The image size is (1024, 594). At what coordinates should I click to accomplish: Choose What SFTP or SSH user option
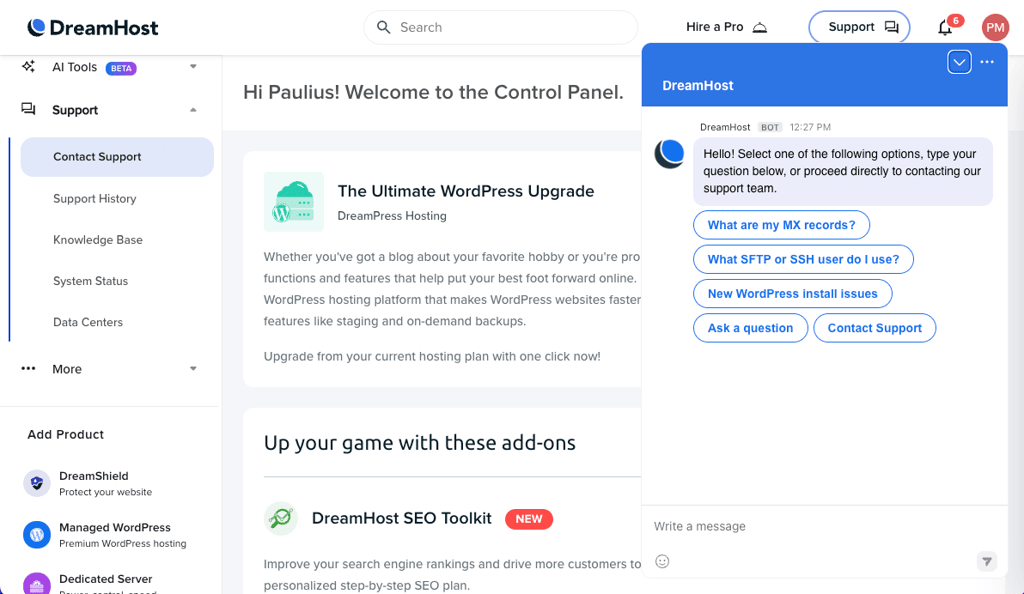[x=803, y=259]
